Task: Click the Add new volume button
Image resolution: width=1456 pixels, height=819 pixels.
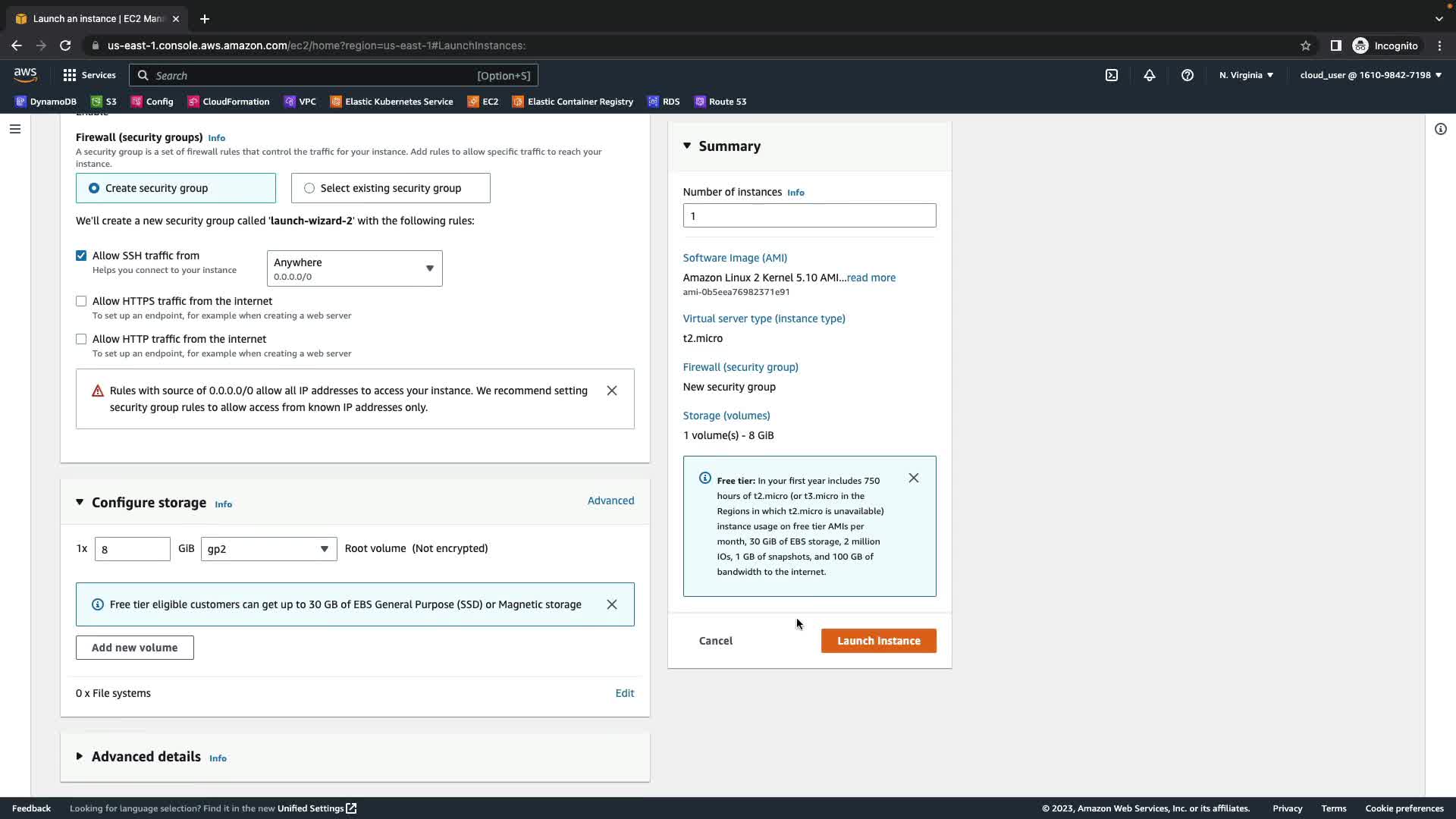Action: (x=134, y=648)
